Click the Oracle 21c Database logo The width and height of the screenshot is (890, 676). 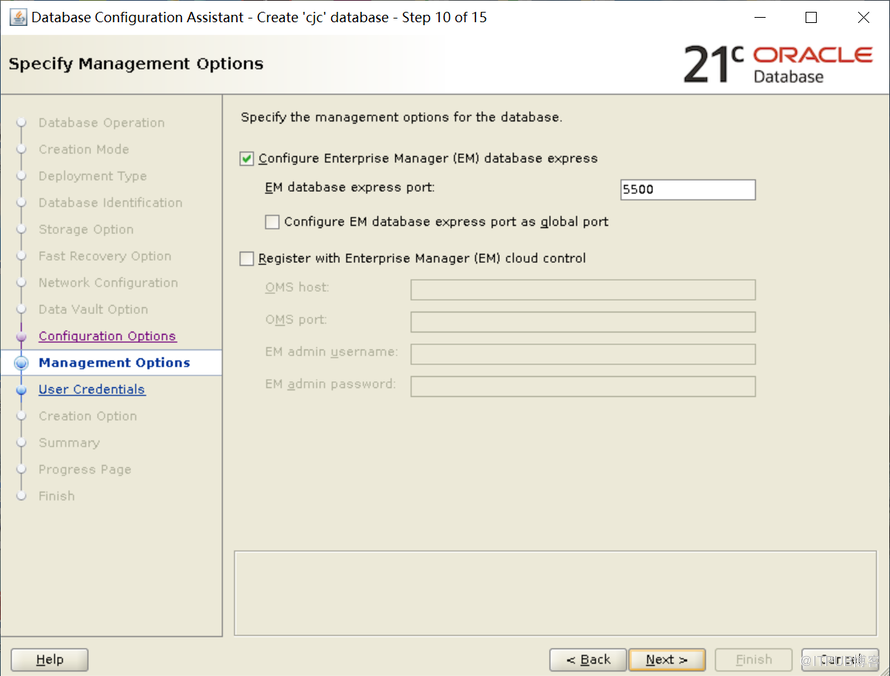(x=778, y=64)
